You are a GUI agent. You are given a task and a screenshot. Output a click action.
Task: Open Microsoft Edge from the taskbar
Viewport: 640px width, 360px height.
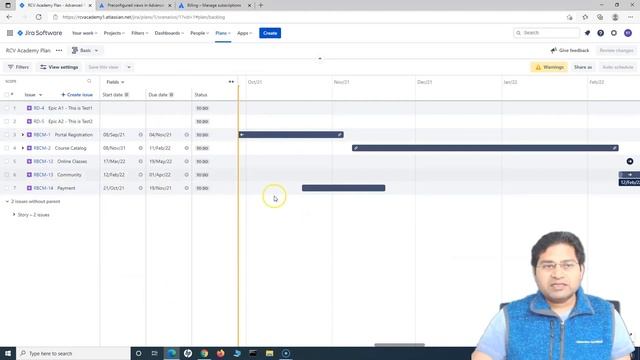point(172,353)
